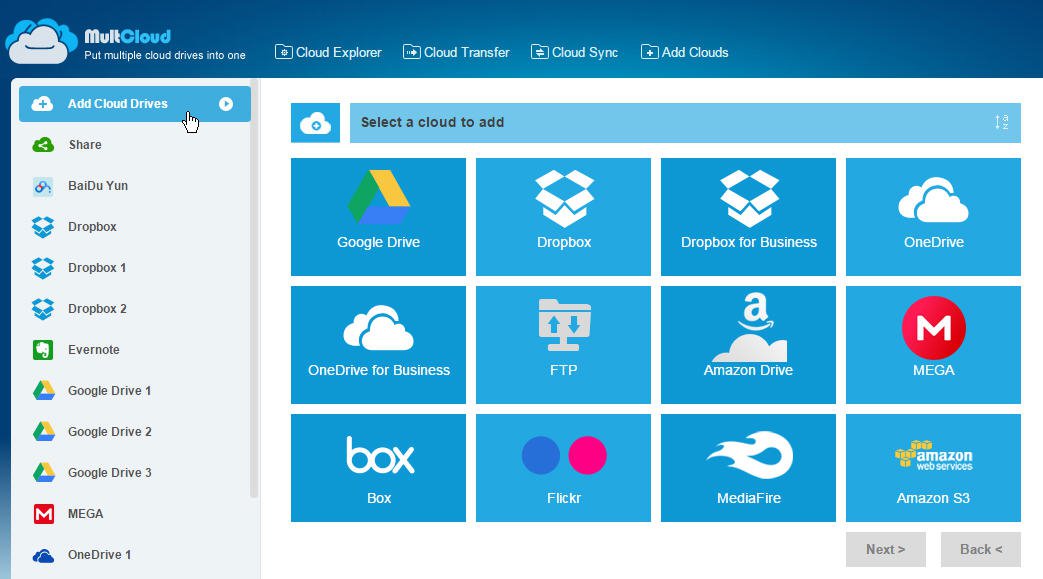This screenshot has height=579, width=1043.
Task: Select Dropbox for Business tile
Action: pos(748,217)
